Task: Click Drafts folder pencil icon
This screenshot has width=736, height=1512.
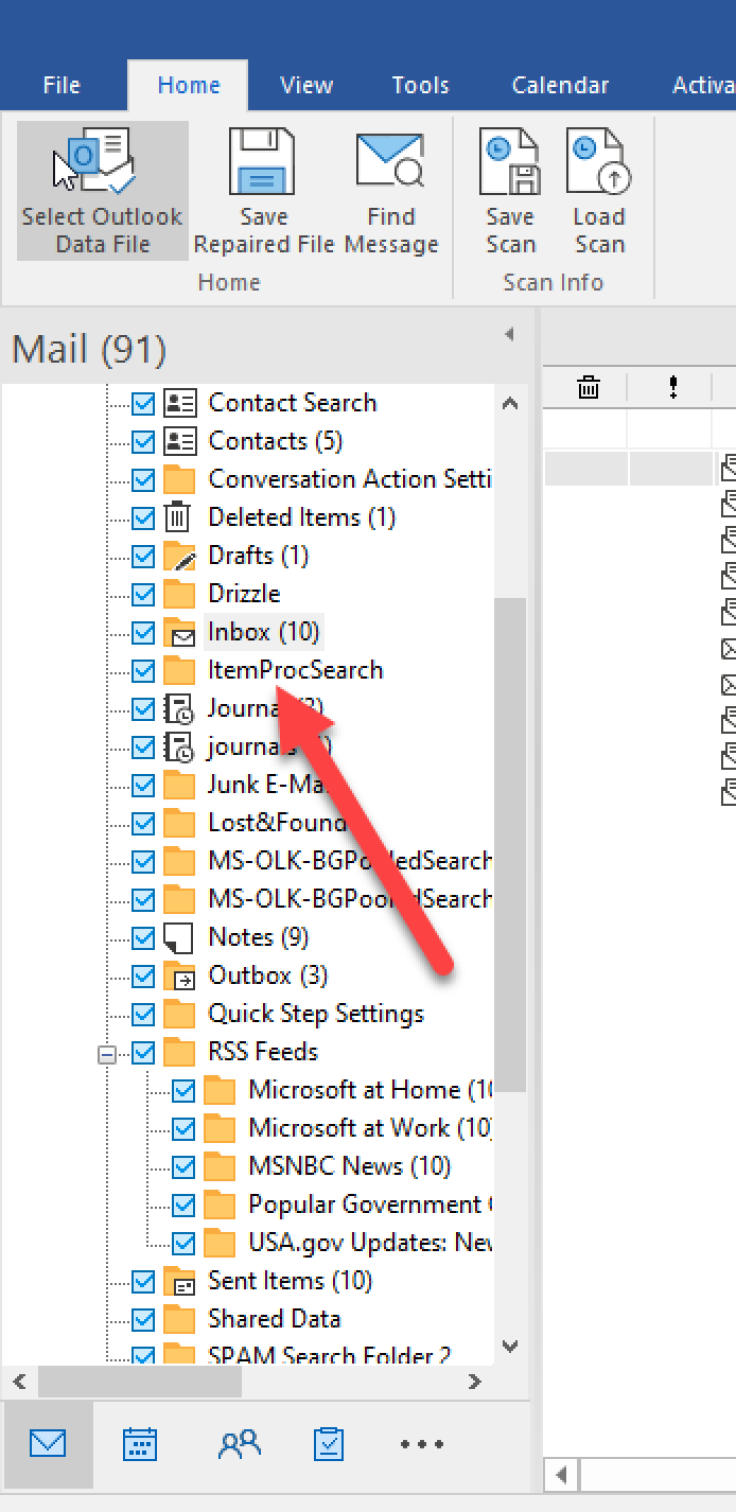Action: click(179, 555)
